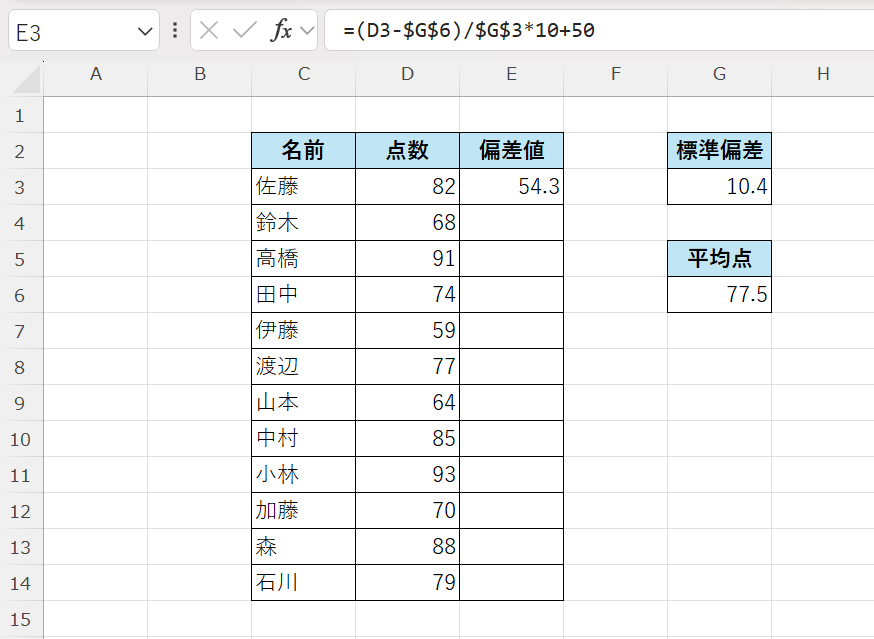Select the average cell showing 77.5

[719, 295]
